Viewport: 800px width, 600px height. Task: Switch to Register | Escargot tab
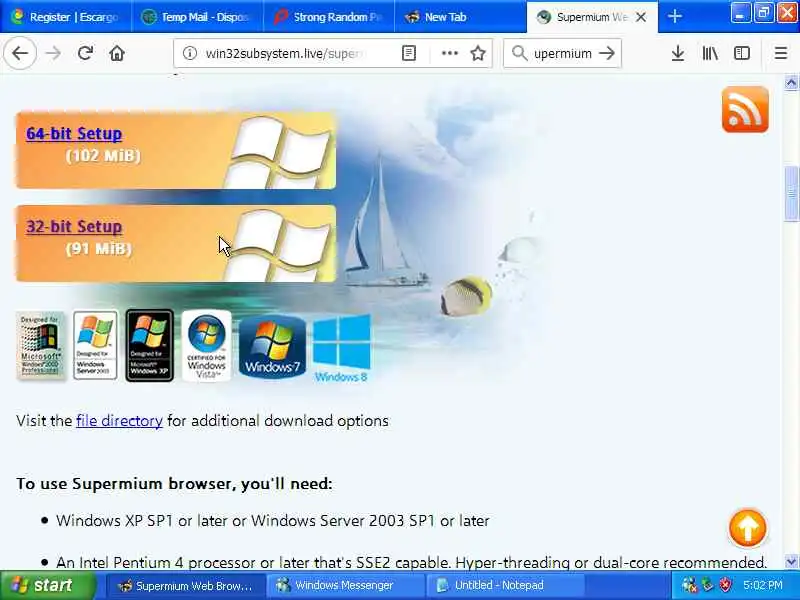pos(65,17)
